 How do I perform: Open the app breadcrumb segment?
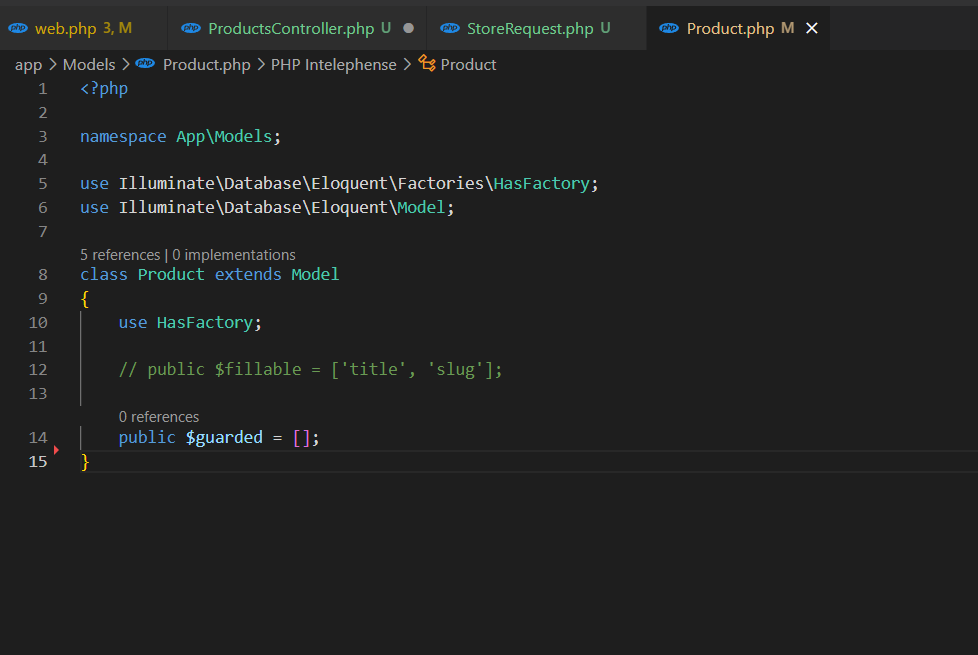click(28, 65)
